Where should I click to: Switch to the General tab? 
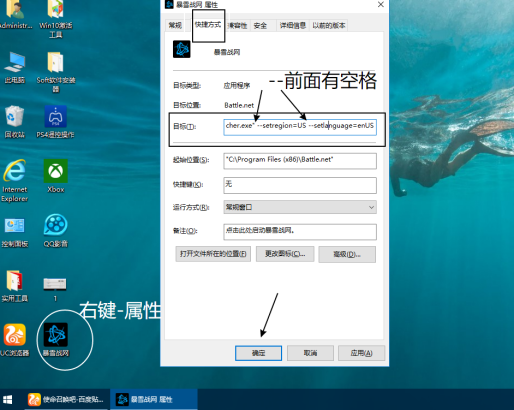click(x=175, y=25)
